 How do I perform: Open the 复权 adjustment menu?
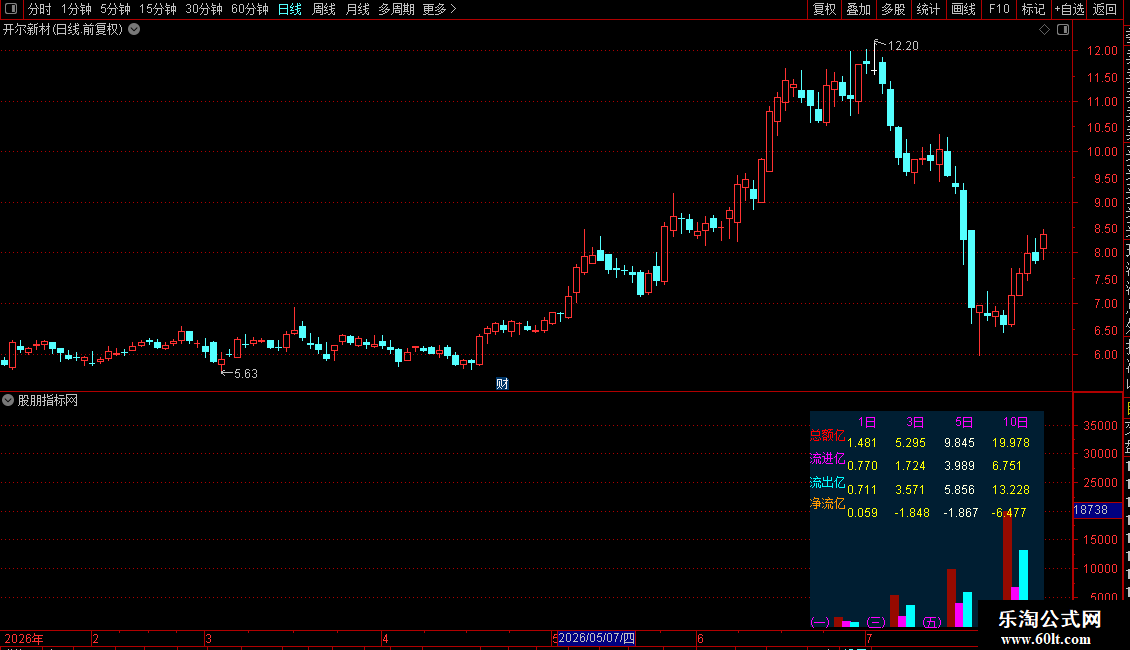click(x=824, y=9)
